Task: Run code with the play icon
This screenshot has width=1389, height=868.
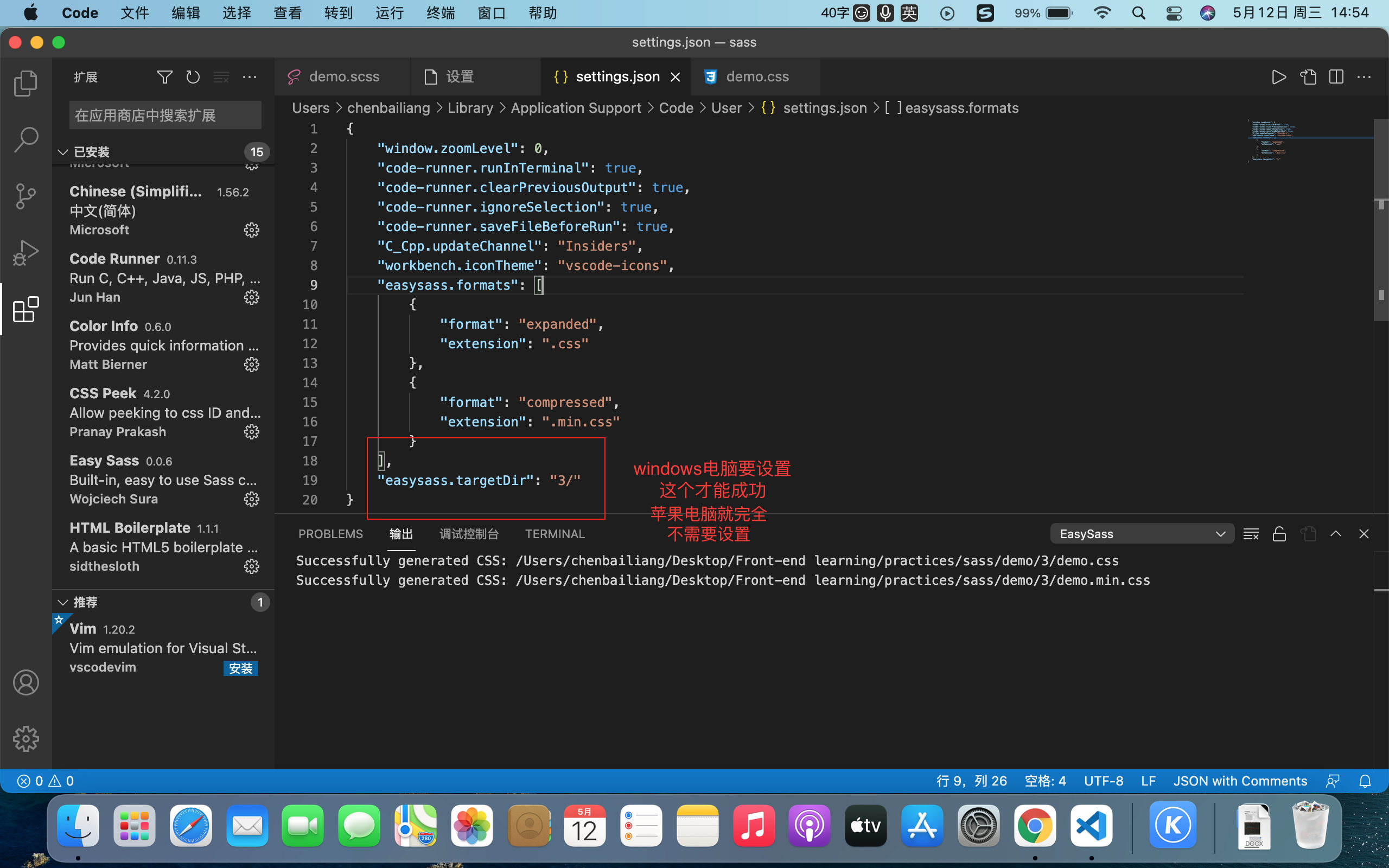Action: pos(1279,77)
